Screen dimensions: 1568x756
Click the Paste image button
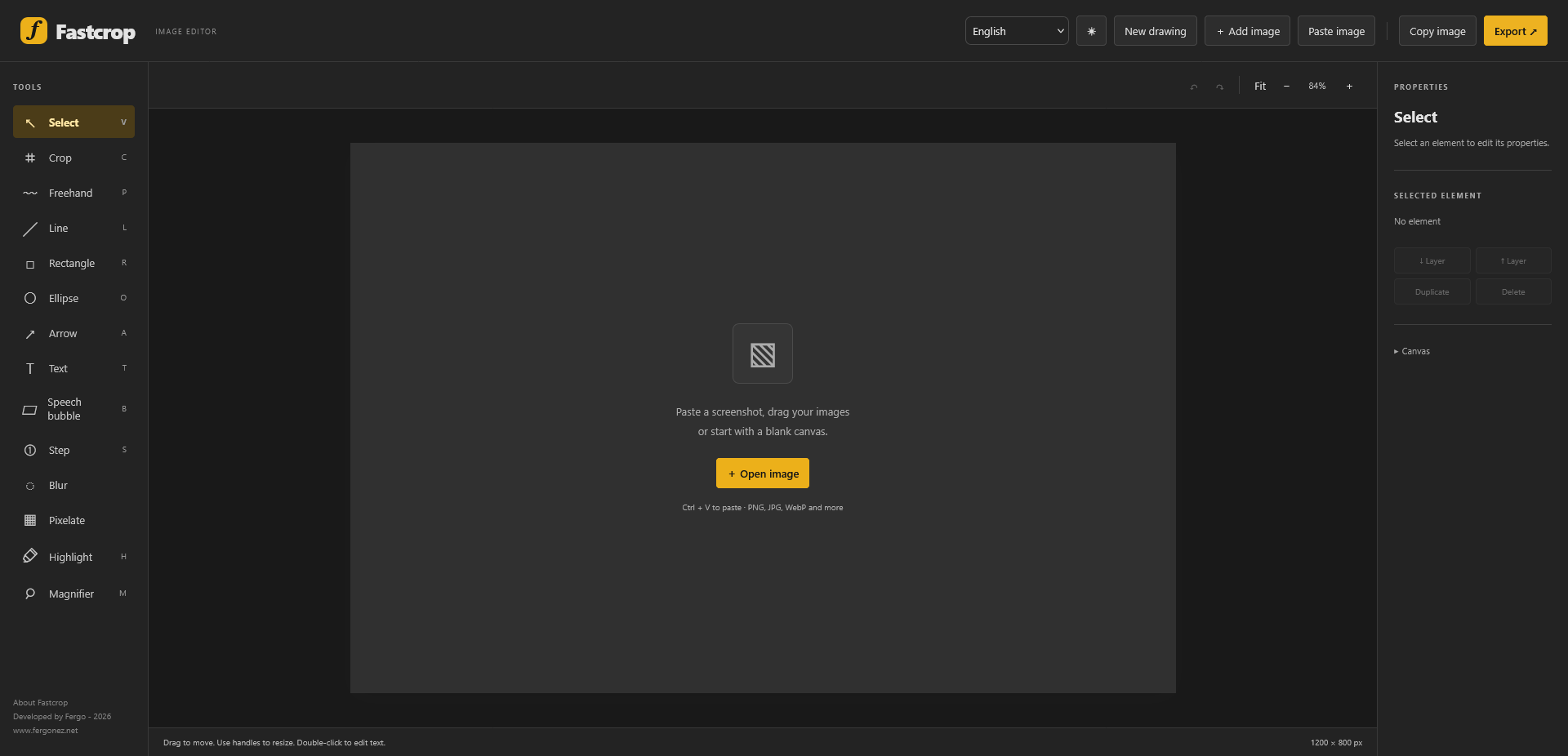click(x=1336, y=31)
